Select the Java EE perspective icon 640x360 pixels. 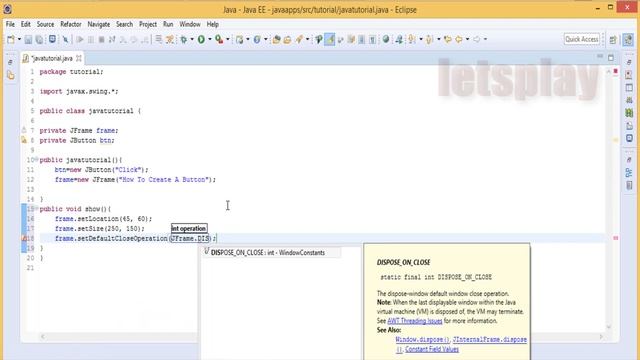(x=628, y=40)
